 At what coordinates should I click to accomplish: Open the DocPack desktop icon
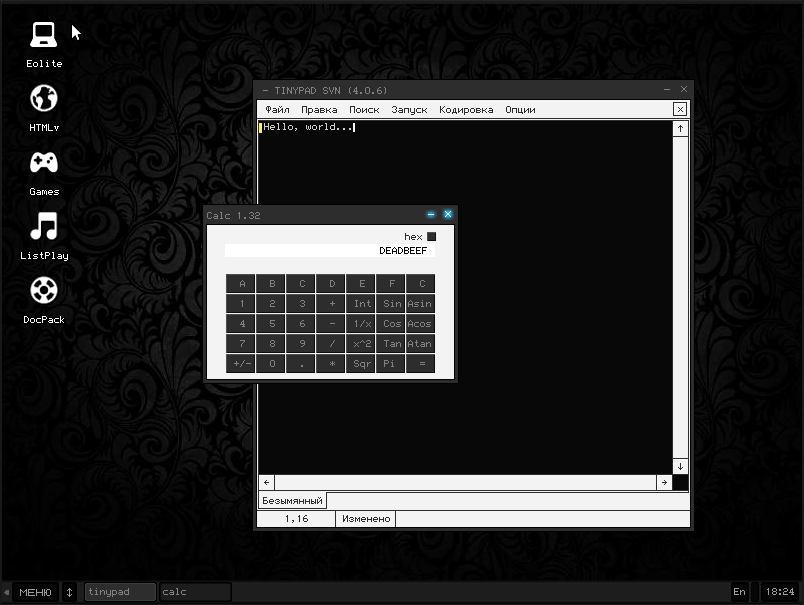pos(43,291)
